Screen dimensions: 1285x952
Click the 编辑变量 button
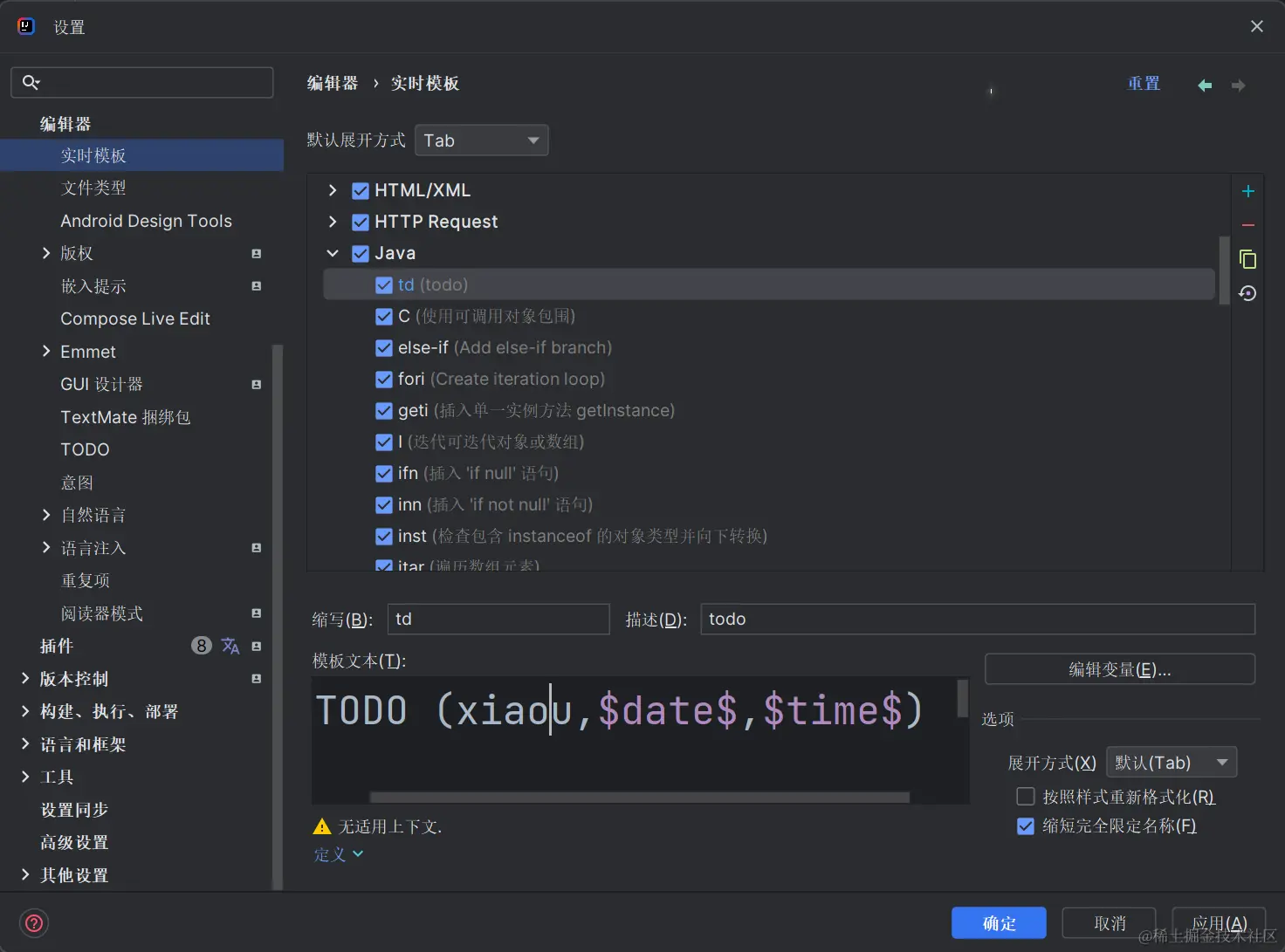pyautogui.click(x=1120, y=669)
